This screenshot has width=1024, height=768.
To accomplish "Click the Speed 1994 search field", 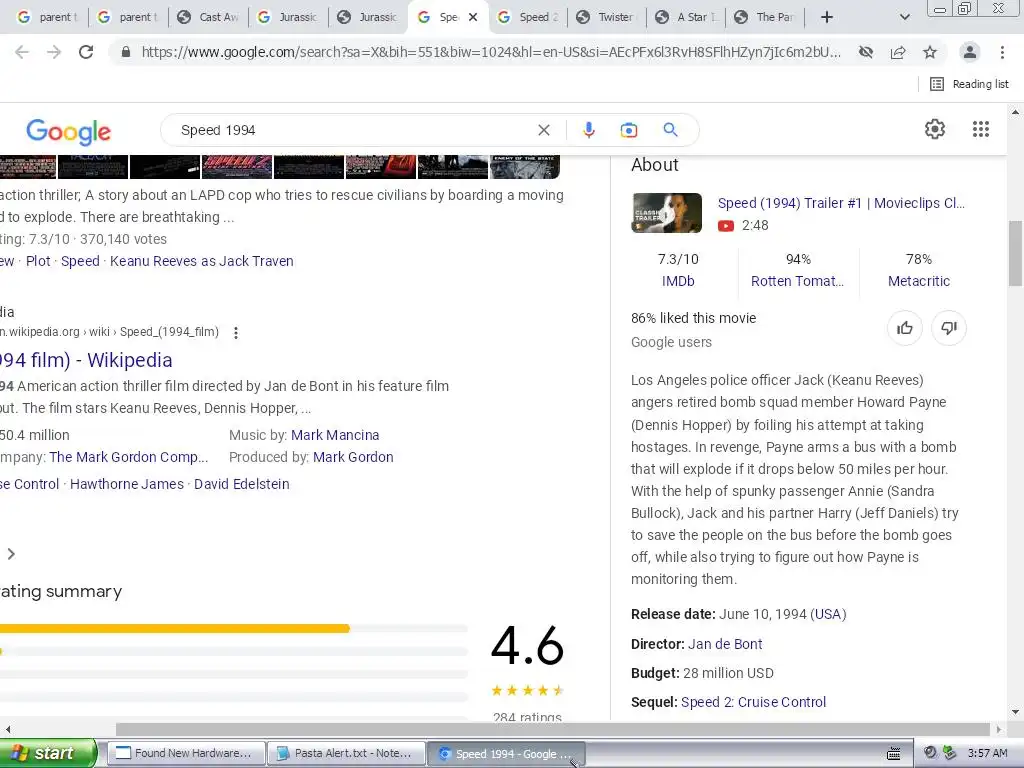I will point(353,130).
